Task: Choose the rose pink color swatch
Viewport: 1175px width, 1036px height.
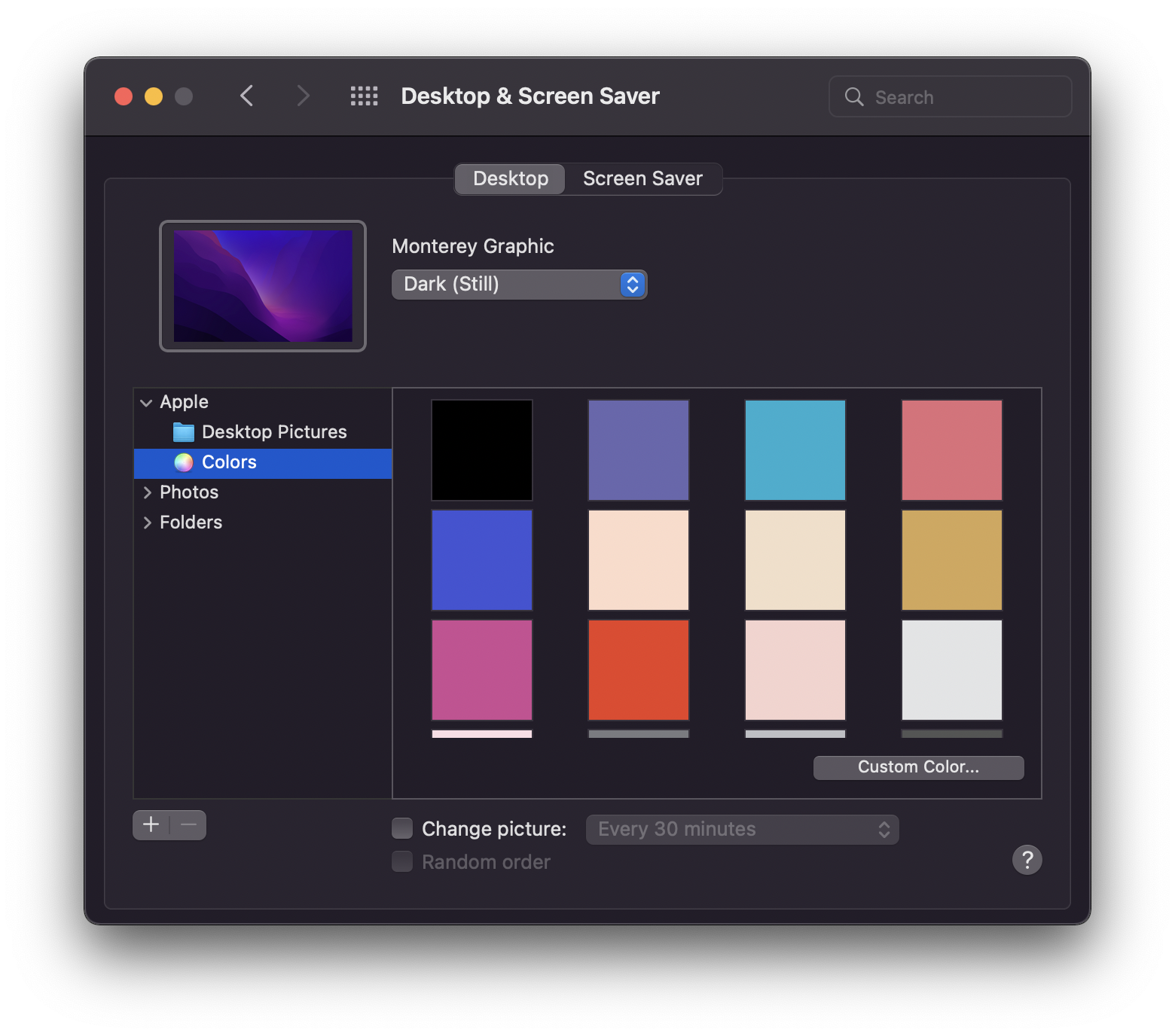Action: click(x=952, y=450)
